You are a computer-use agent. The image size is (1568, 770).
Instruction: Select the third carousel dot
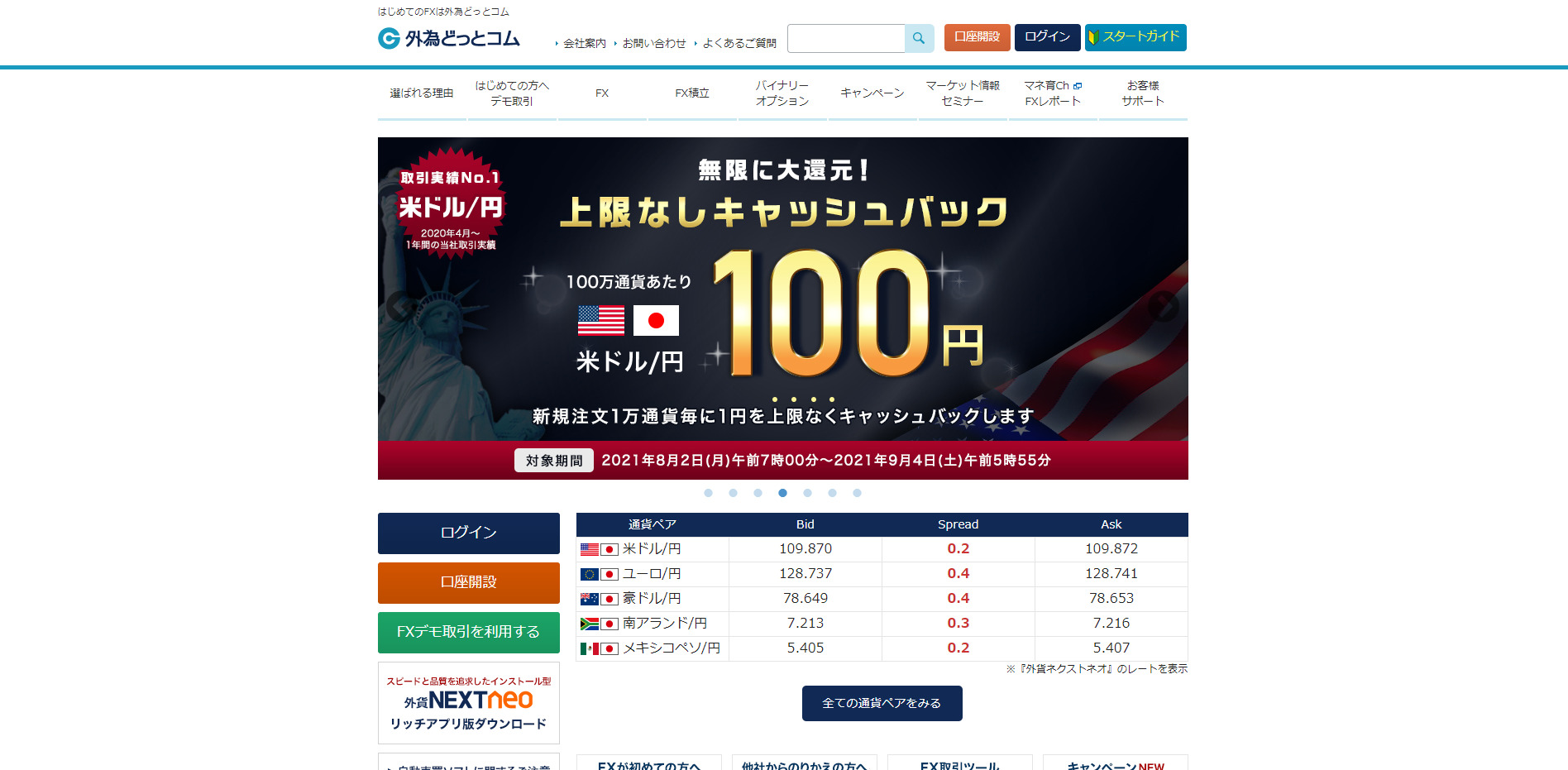coord(758,493)
